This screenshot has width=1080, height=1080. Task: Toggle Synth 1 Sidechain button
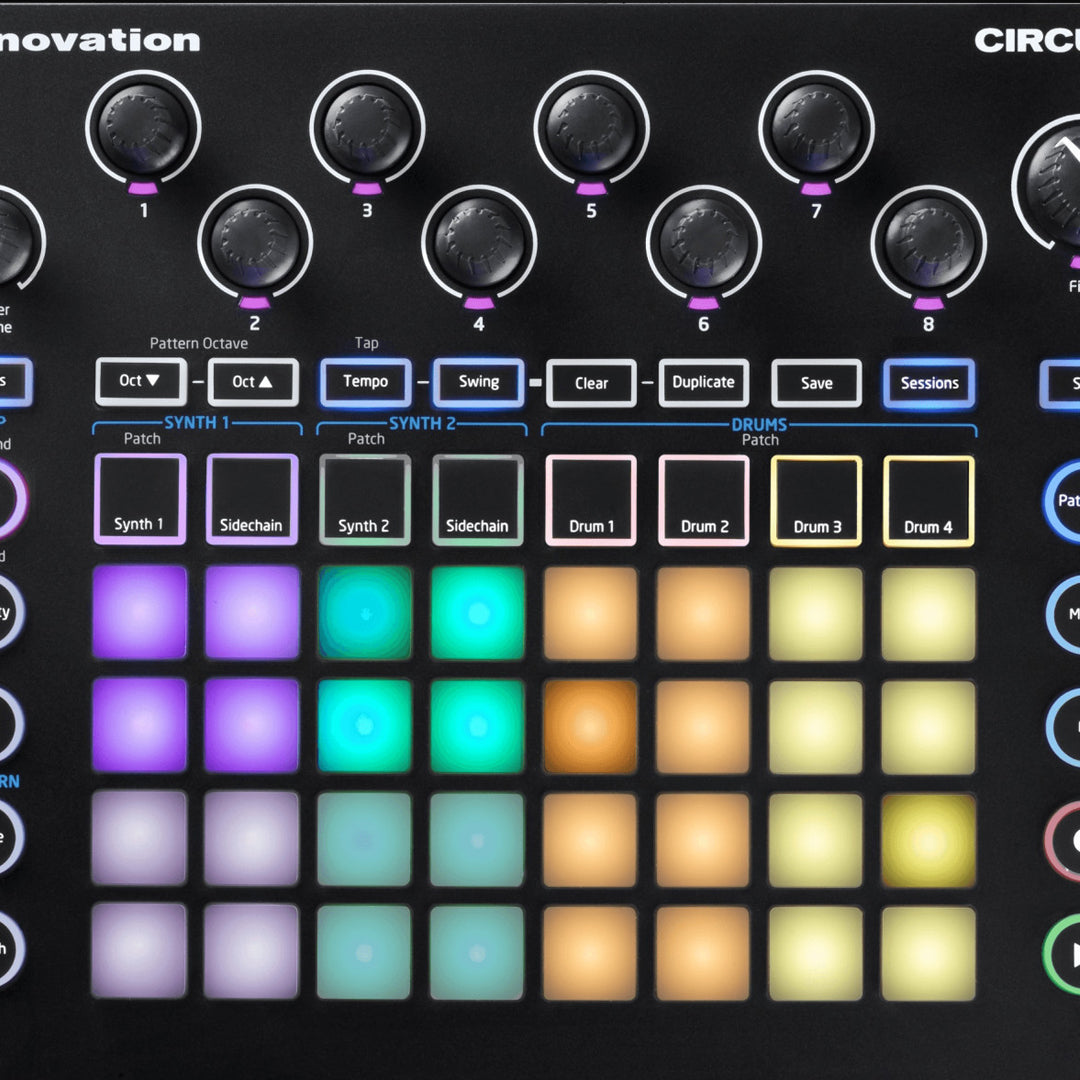pos(252,500)
